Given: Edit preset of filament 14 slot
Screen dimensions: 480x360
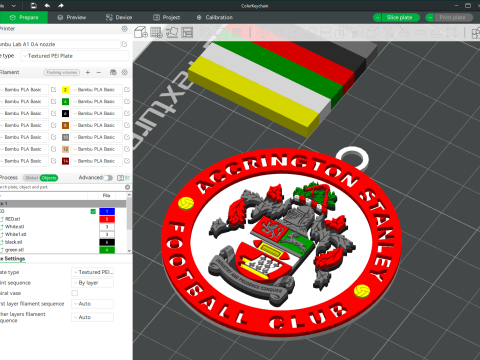Looking at the screenshot, I should 127,161.
